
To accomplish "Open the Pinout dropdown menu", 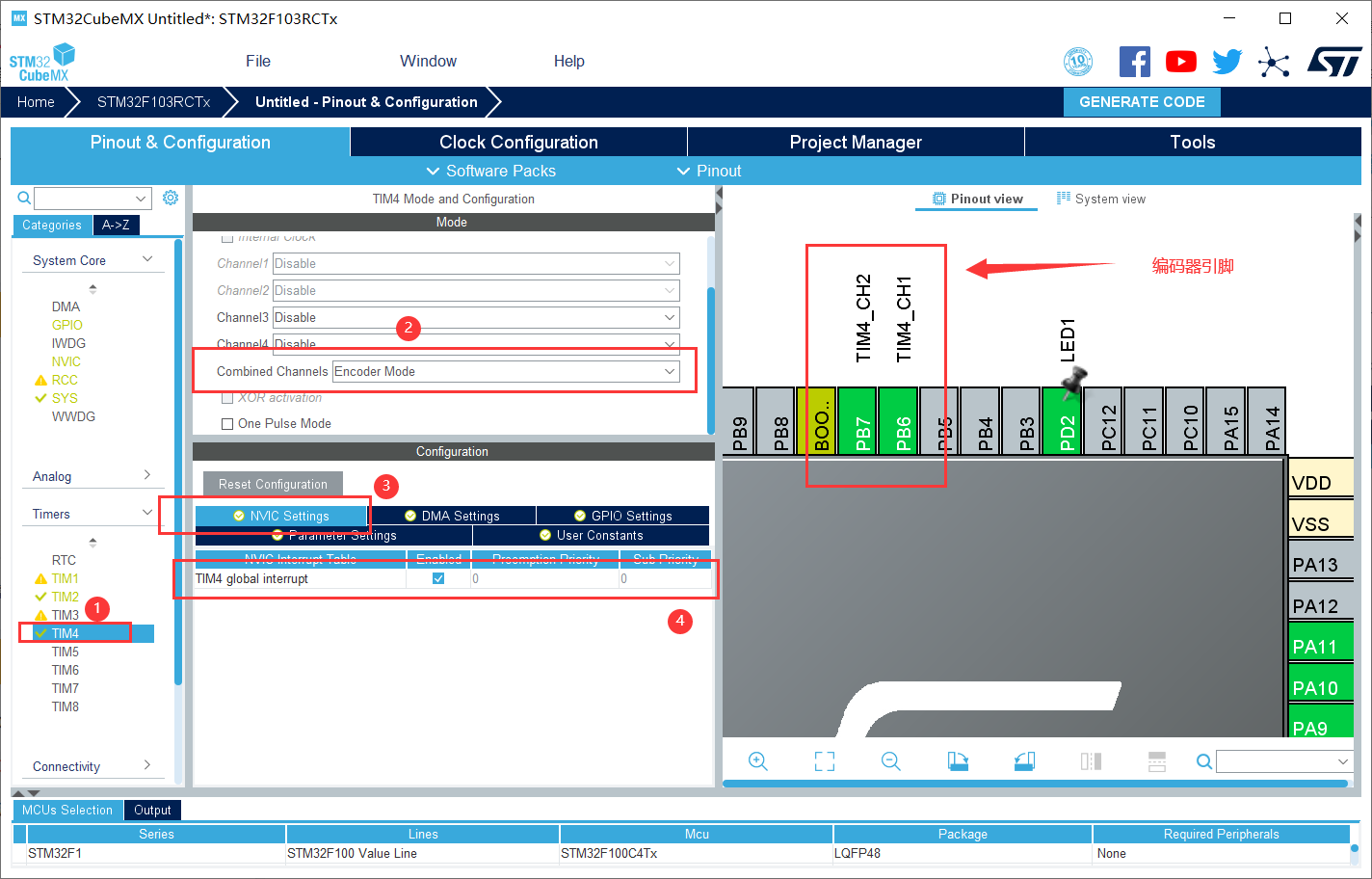I will pyautogui.click(x=709, y=171).
